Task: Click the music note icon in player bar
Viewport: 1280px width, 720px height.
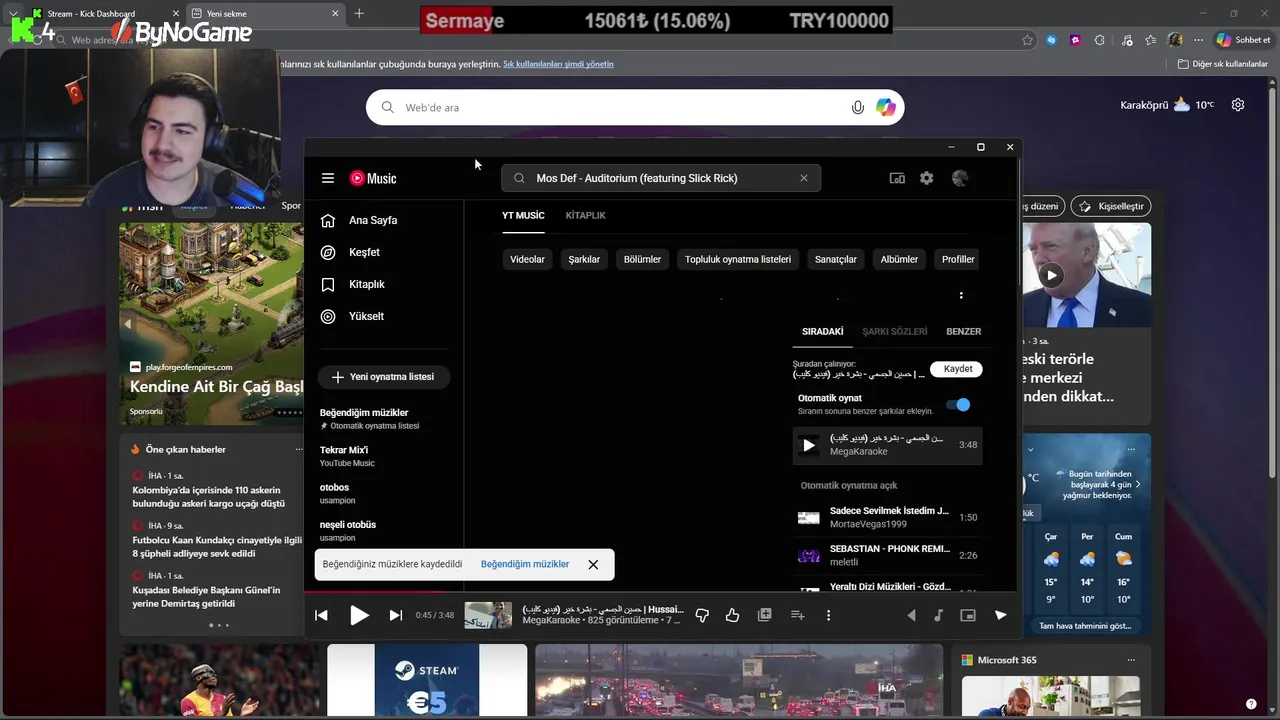Action: [x=938, y=615]
